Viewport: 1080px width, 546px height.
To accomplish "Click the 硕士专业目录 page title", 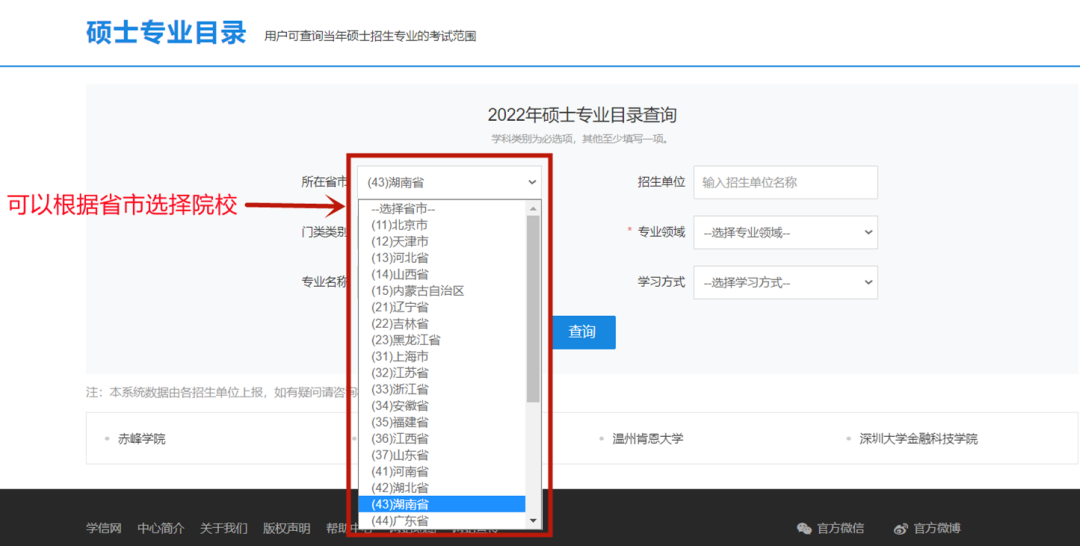I will point(166,32).
